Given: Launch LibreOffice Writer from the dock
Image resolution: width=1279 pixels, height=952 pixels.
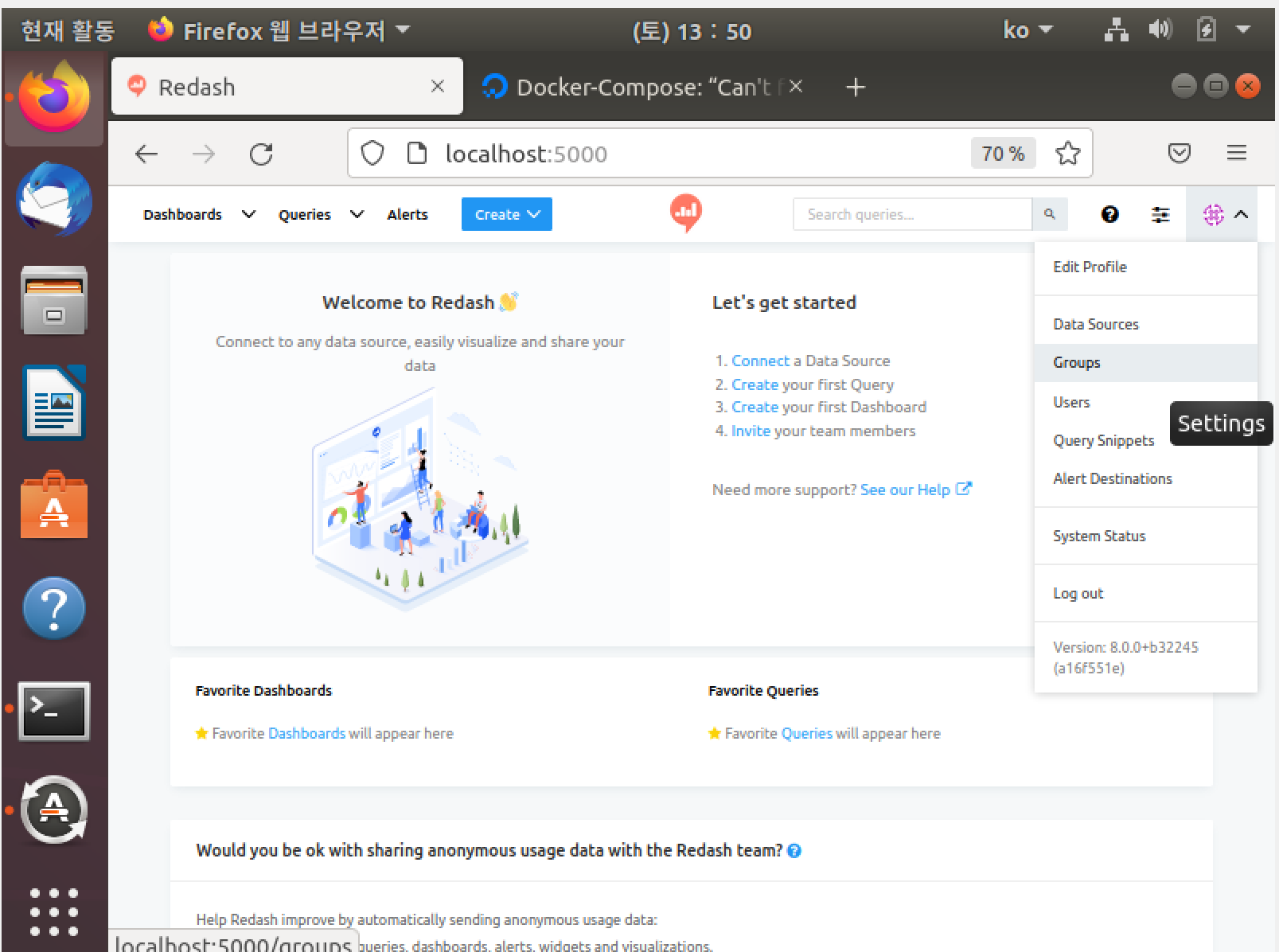Looking at the screenshot, I should tap(54, 403).
